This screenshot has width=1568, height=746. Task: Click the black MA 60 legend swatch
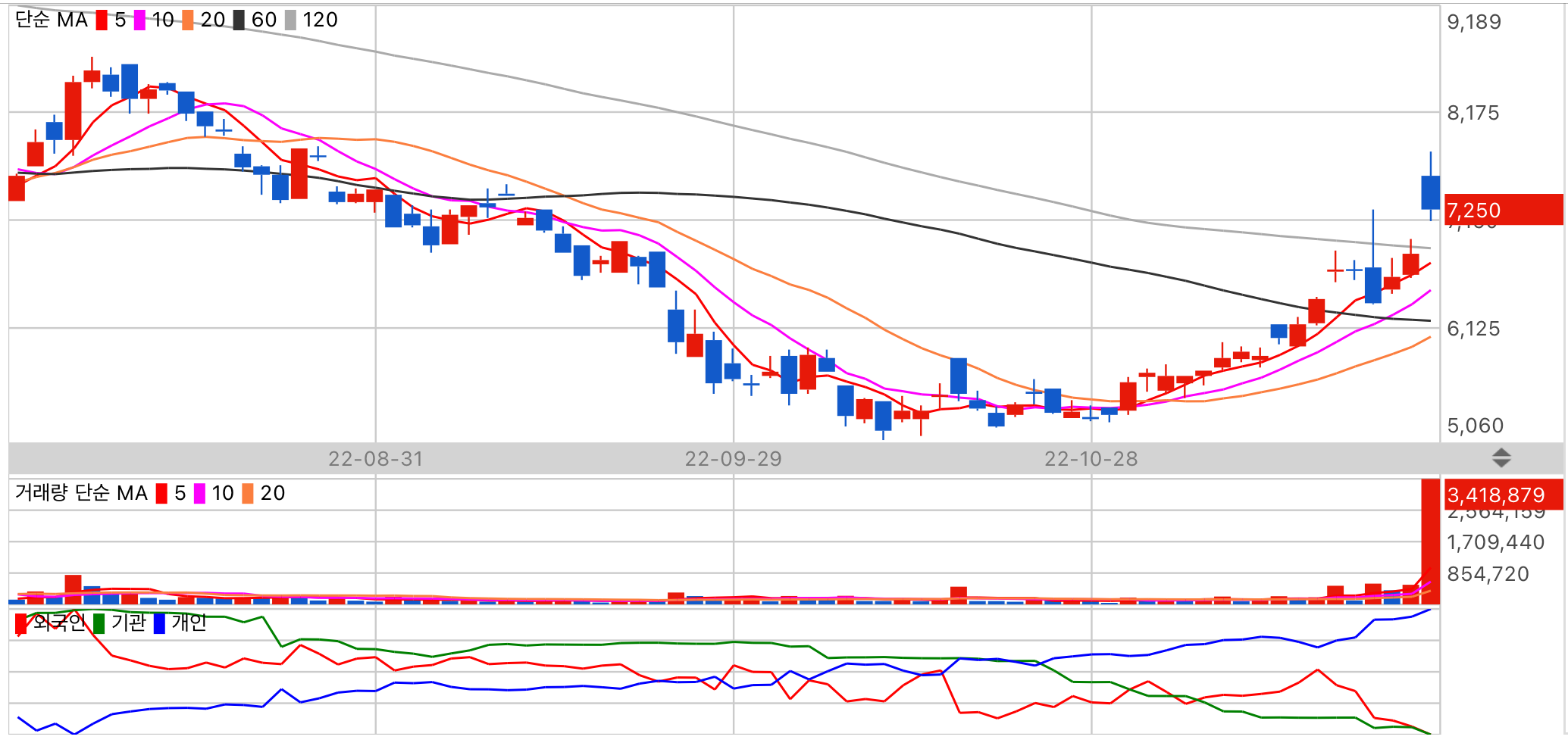pyautogui.click(x=239, y=20)
